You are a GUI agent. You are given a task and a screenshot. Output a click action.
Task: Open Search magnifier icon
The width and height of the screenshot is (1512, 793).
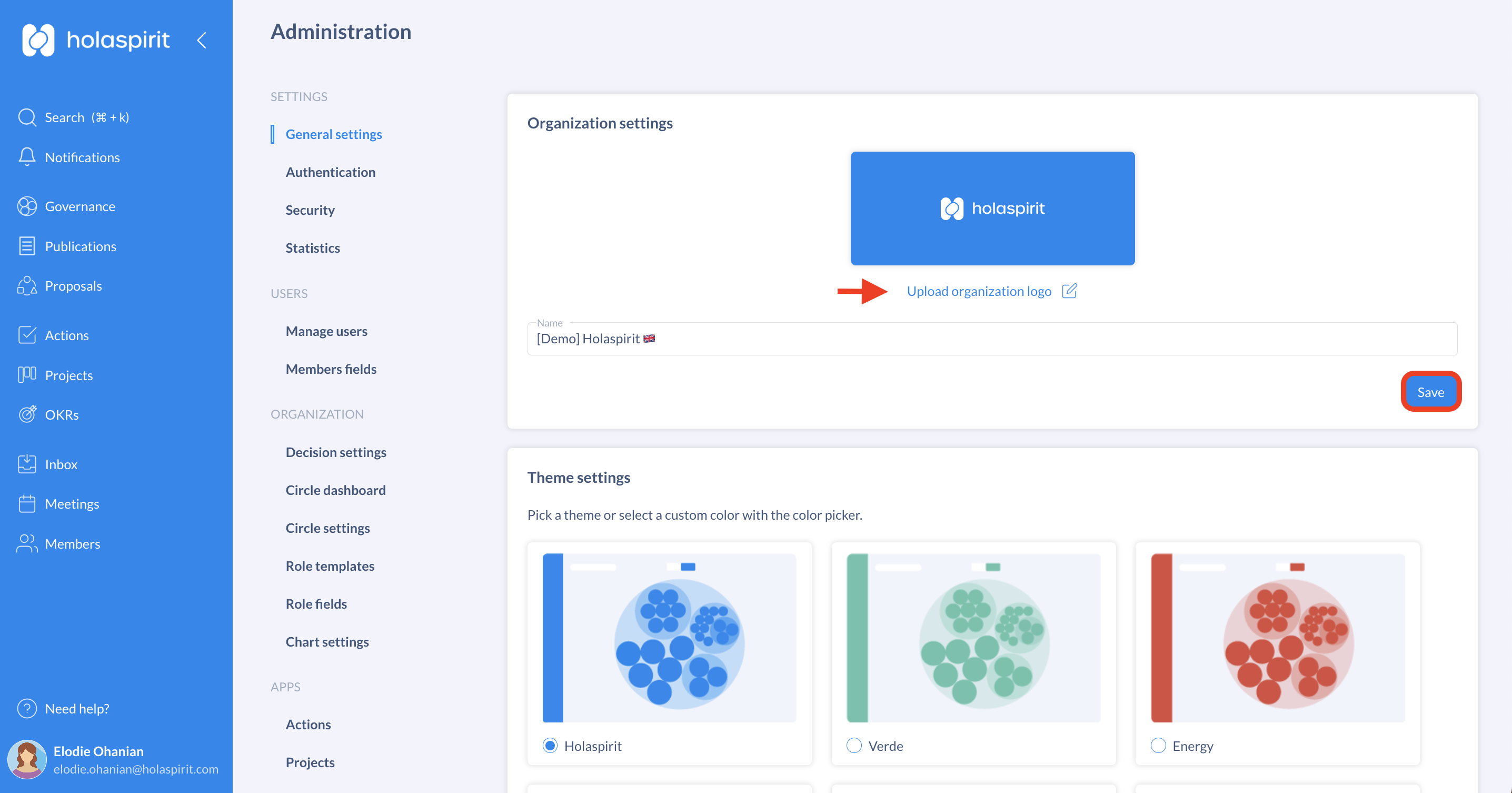point(27,117)
